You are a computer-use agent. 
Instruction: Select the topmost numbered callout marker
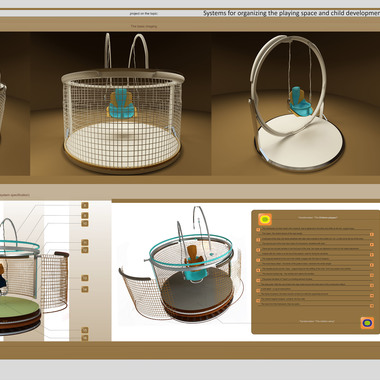[x=85, y=206]
